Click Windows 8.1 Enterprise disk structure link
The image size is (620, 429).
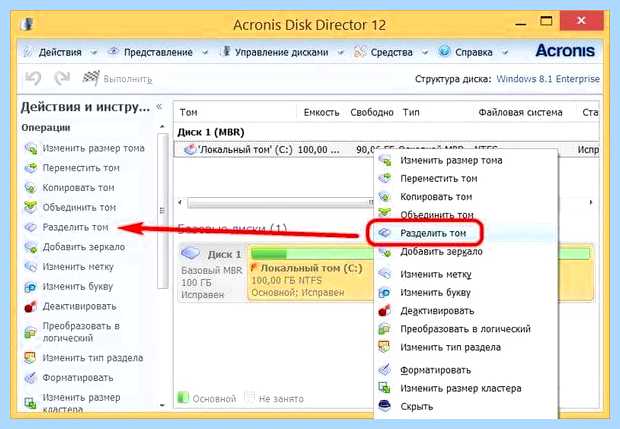click(x=548, y=79)
